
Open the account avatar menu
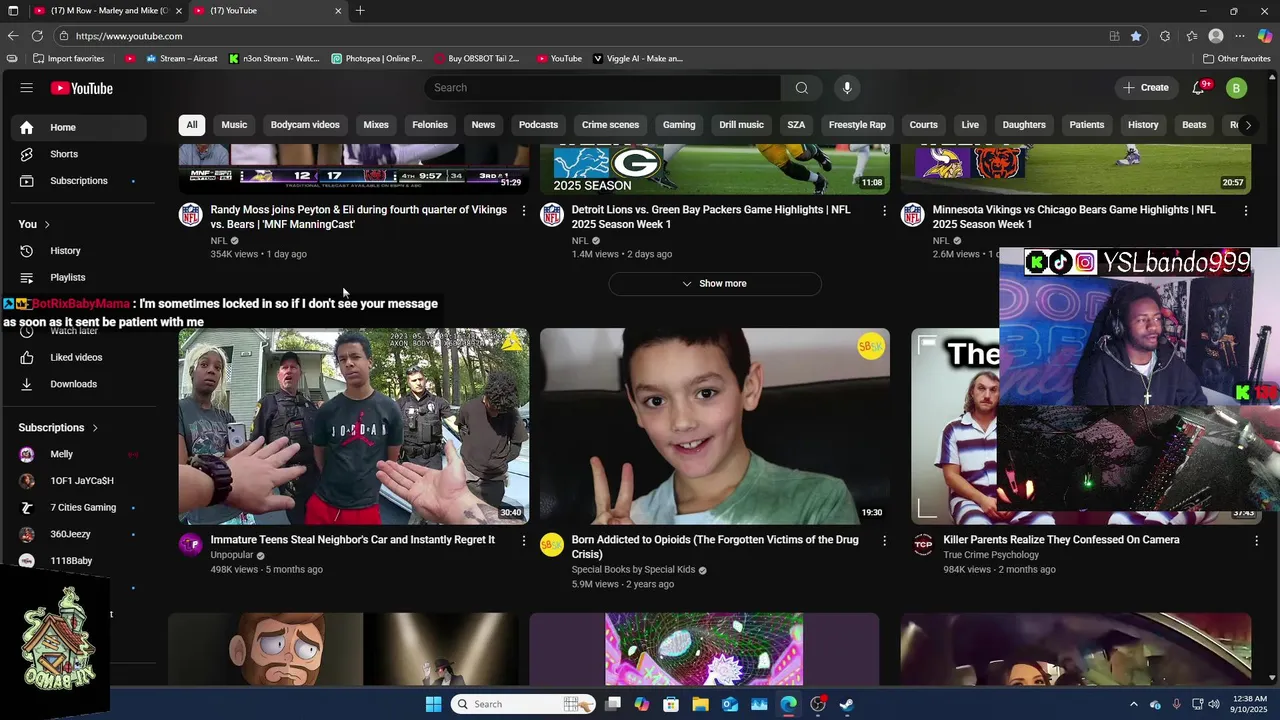point(1236,88)
